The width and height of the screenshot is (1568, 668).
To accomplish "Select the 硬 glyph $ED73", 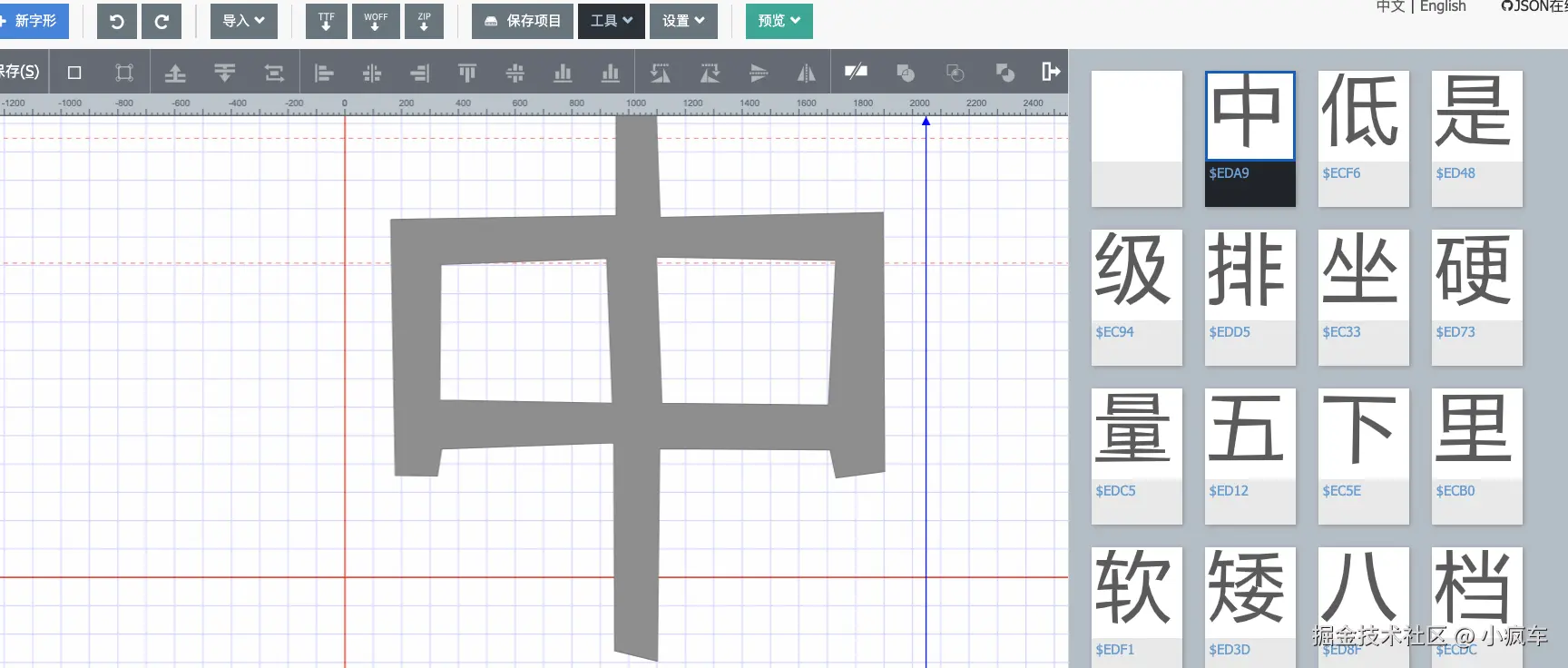I will tap(1477, 298).
